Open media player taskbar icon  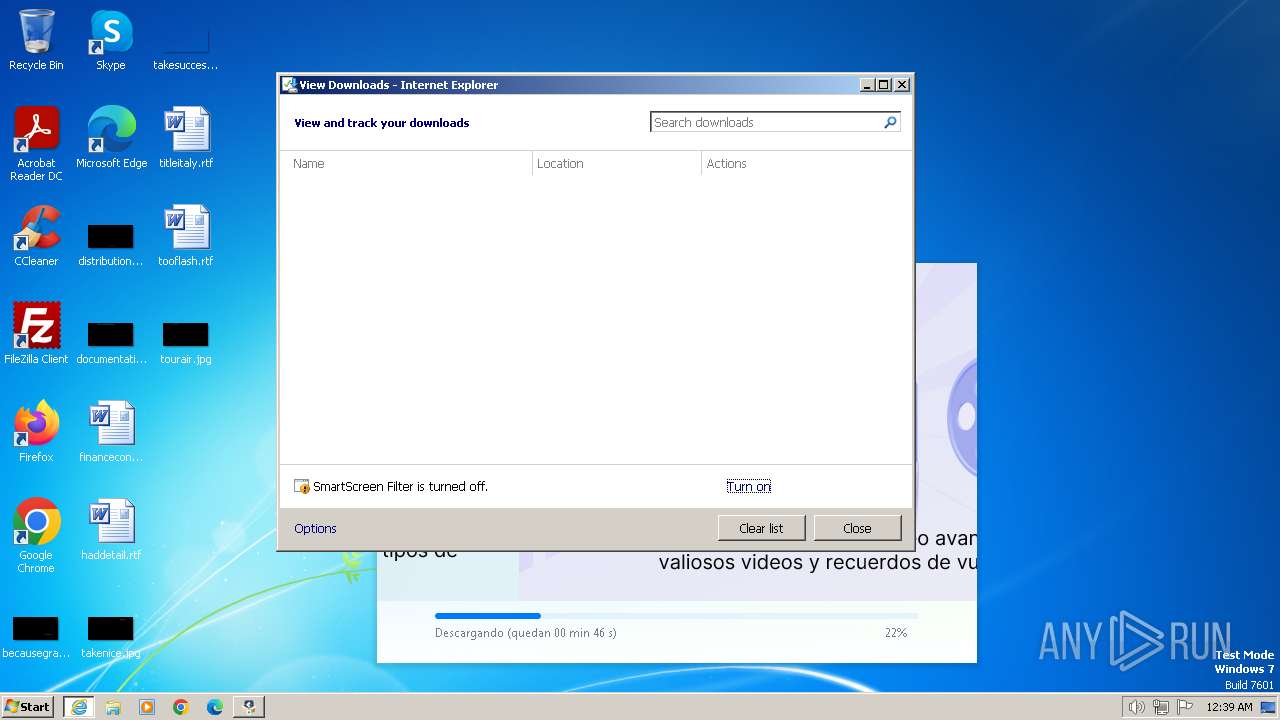pos(147,707)
